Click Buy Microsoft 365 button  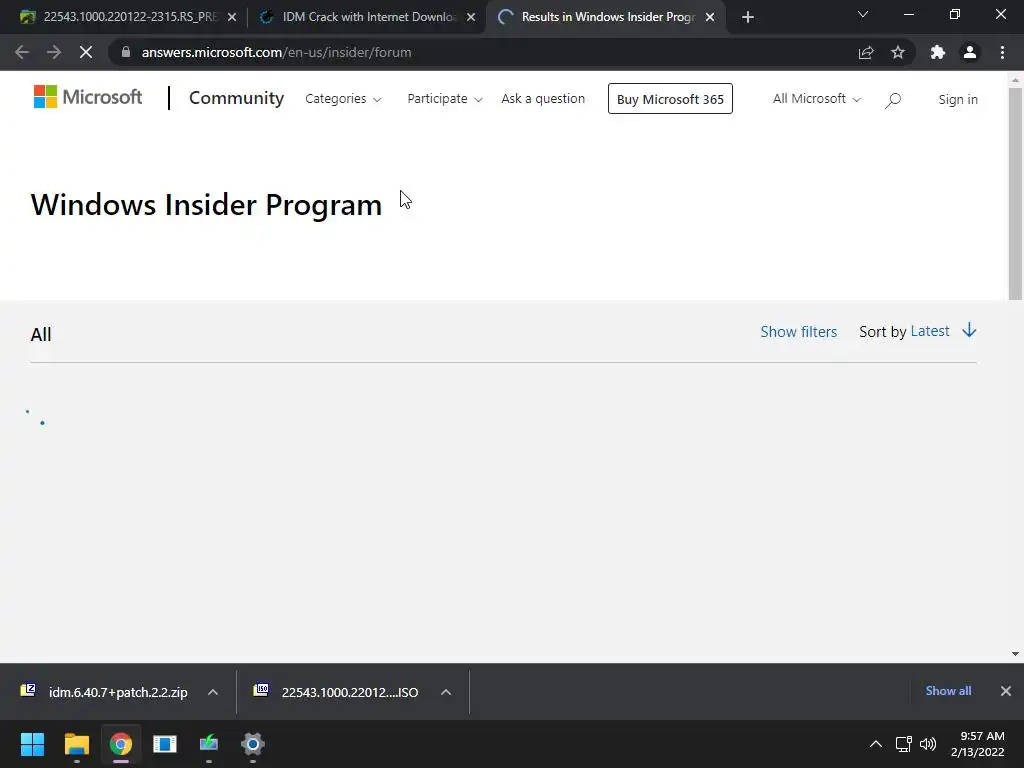[x=670, y=99]
